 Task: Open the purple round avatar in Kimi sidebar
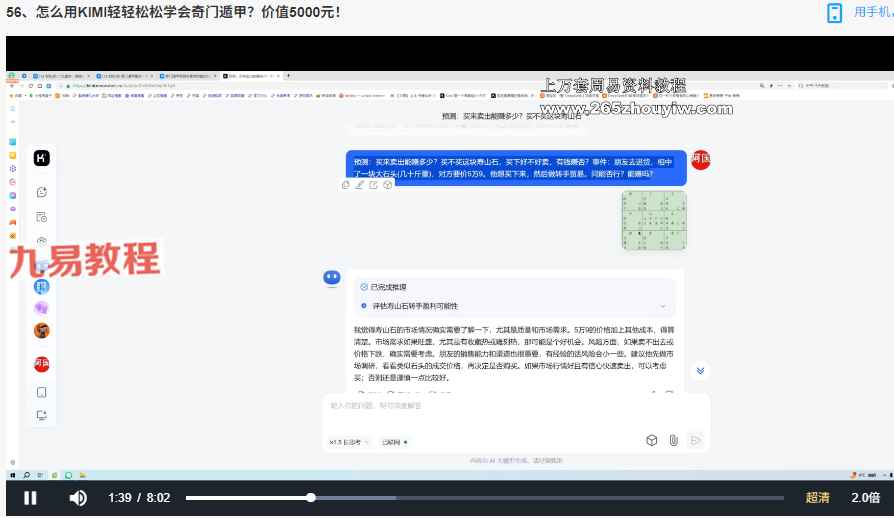[42, 308]
